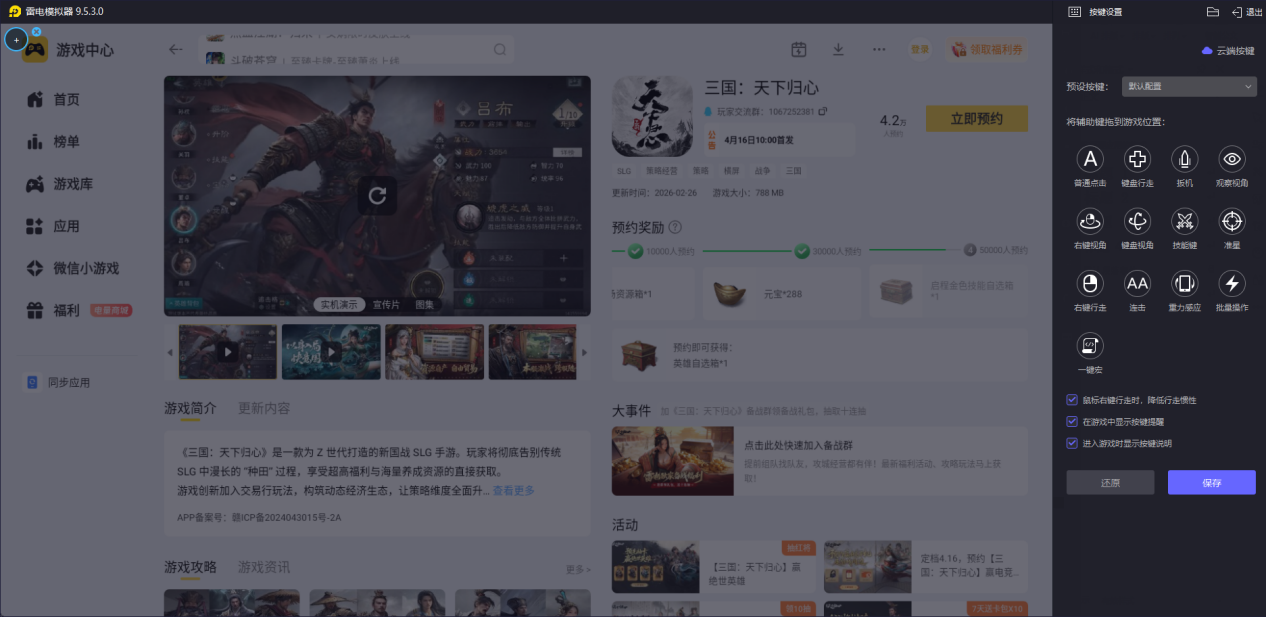Open the 预设按键 默认配置 dropdown
Screen dimensions: 1266x617
pyautogui.click(x=1189, y=87)
